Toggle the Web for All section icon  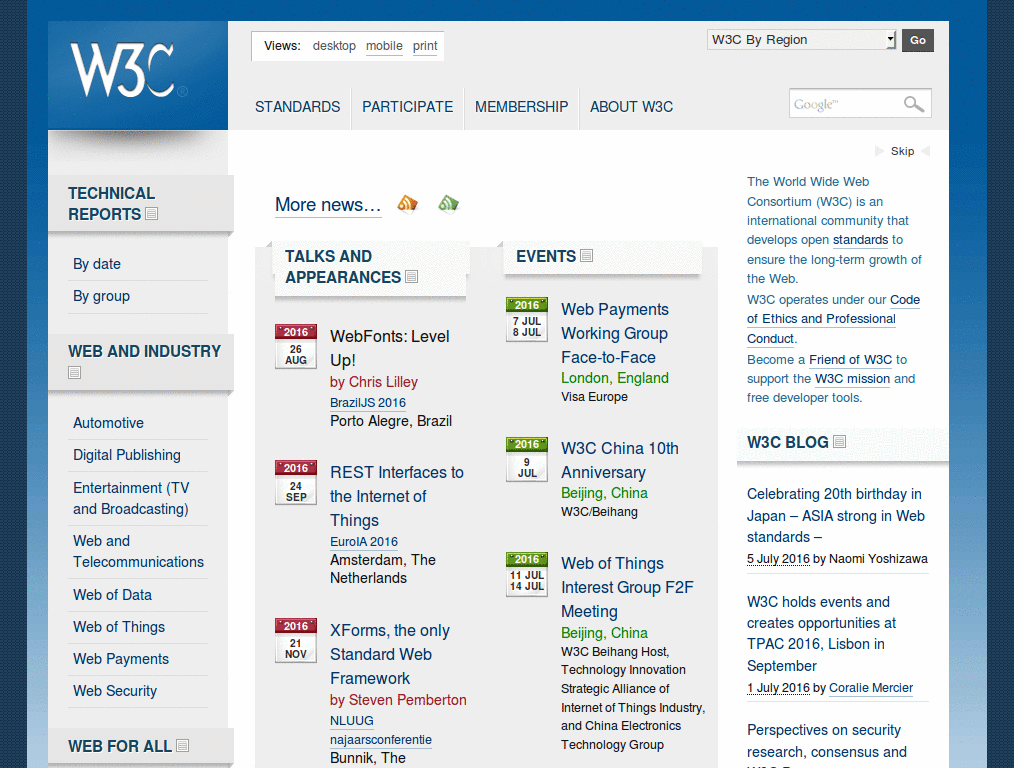[183, 745]
